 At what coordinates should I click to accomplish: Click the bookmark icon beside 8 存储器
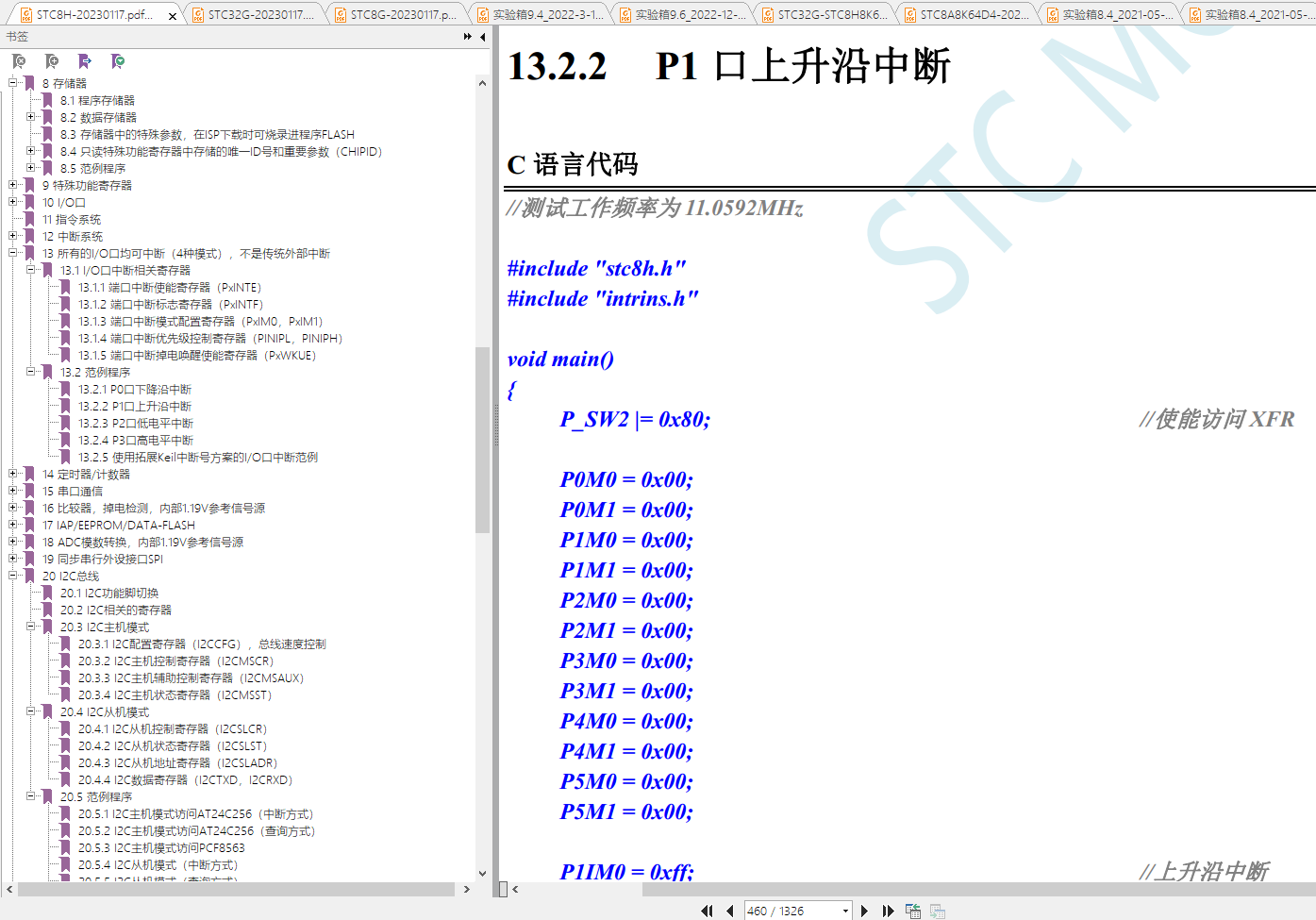pos(30,84)
